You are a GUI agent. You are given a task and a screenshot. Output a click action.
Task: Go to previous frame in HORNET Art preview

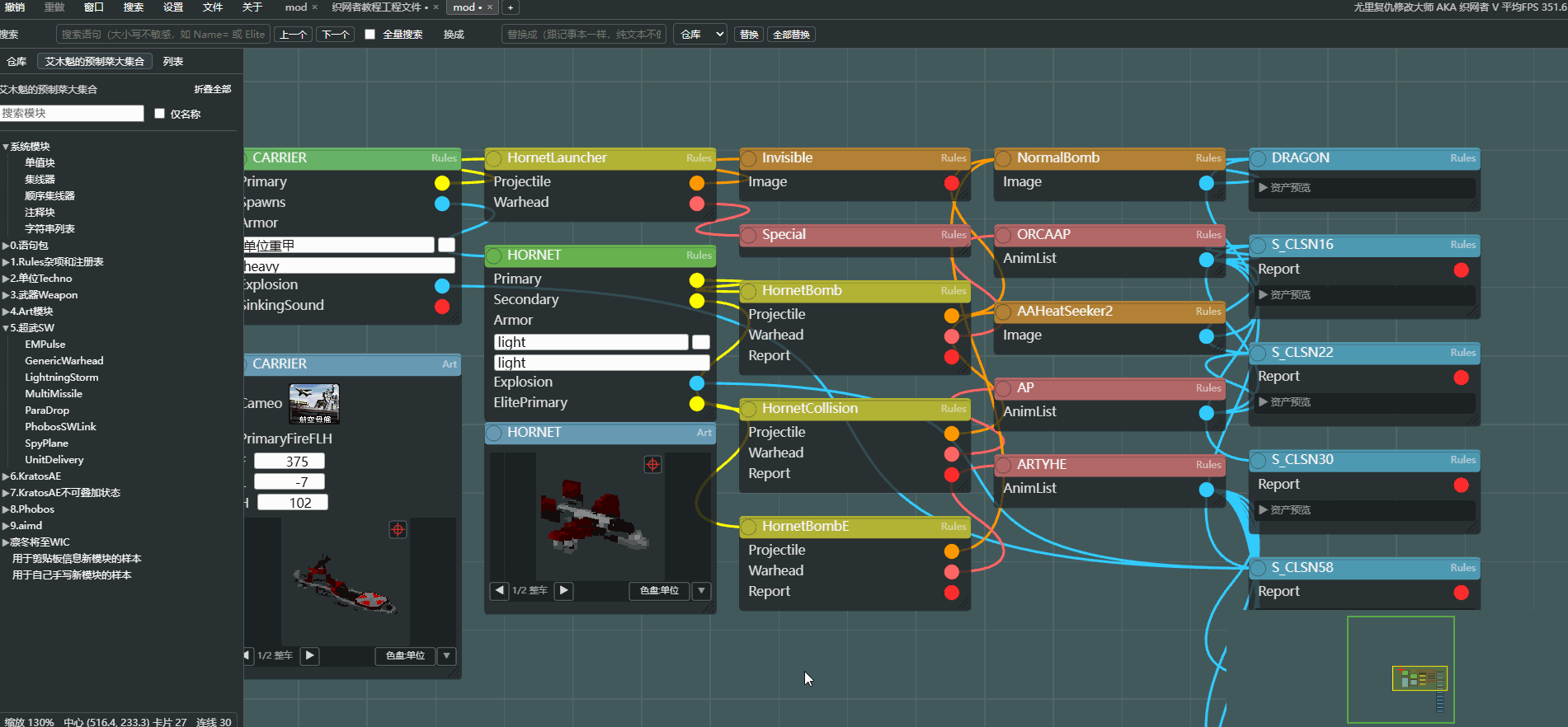499,590
